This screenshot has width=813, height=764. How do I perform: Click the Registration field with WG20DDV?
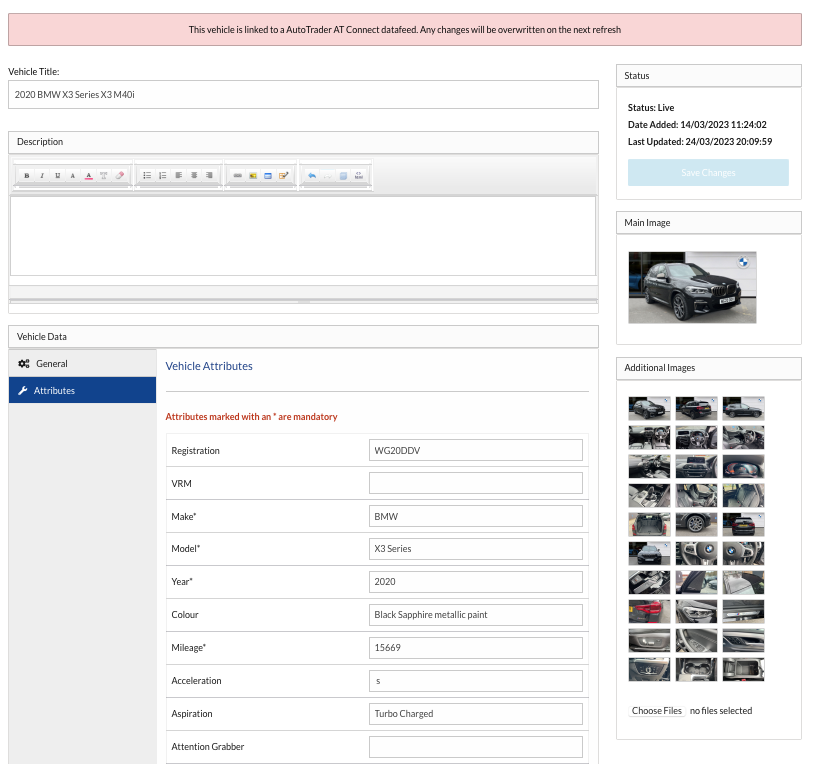(475, 450)
